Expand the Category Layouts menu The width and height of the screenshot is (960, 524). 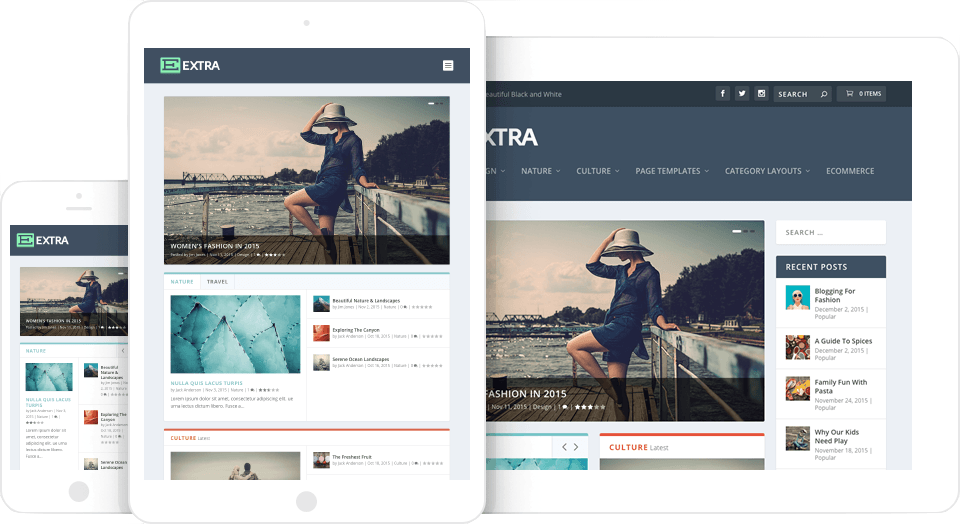(x=767, y=171)
